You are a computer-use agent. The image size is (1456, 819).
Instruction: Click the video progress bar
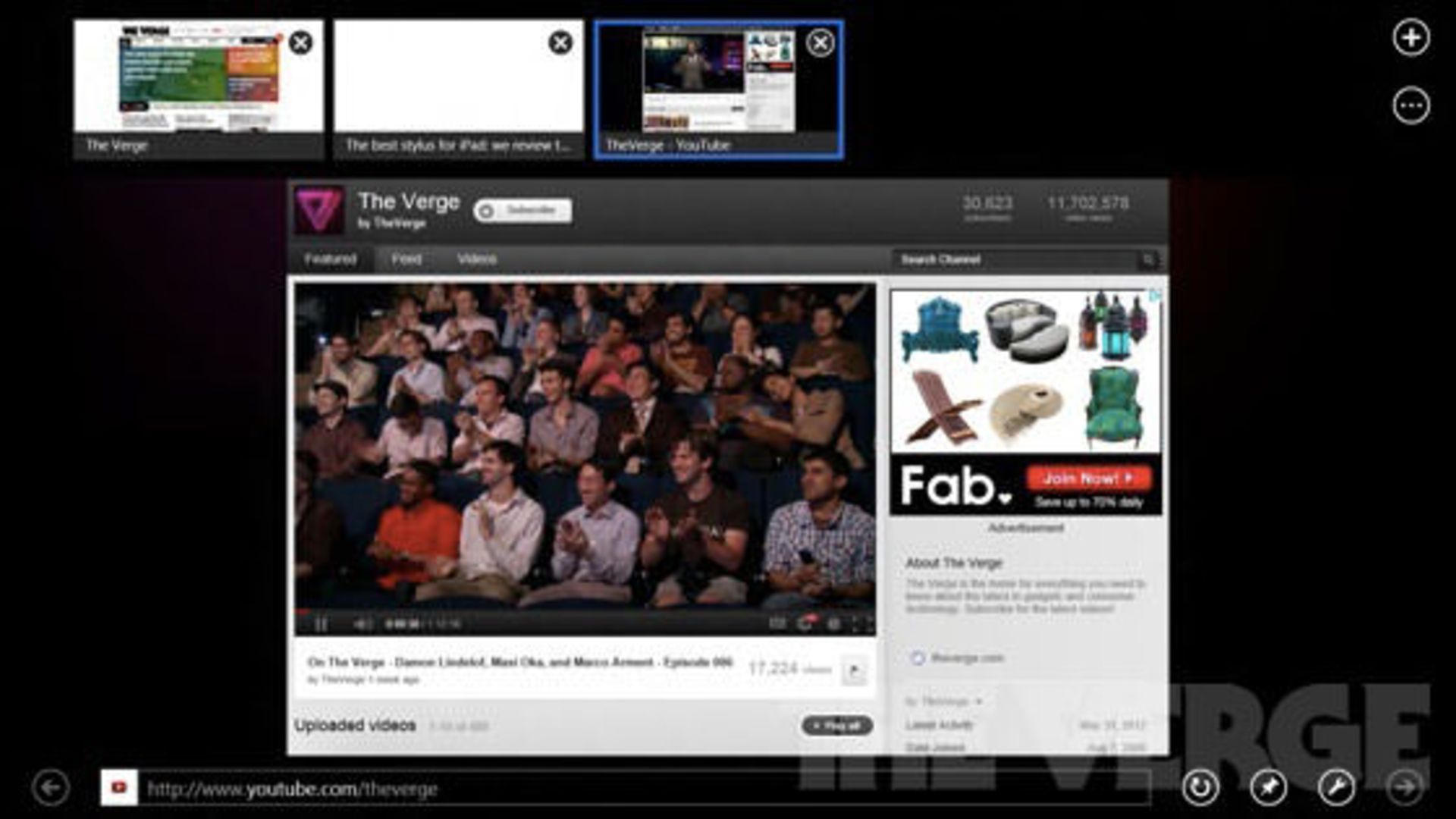click(585, 610)
